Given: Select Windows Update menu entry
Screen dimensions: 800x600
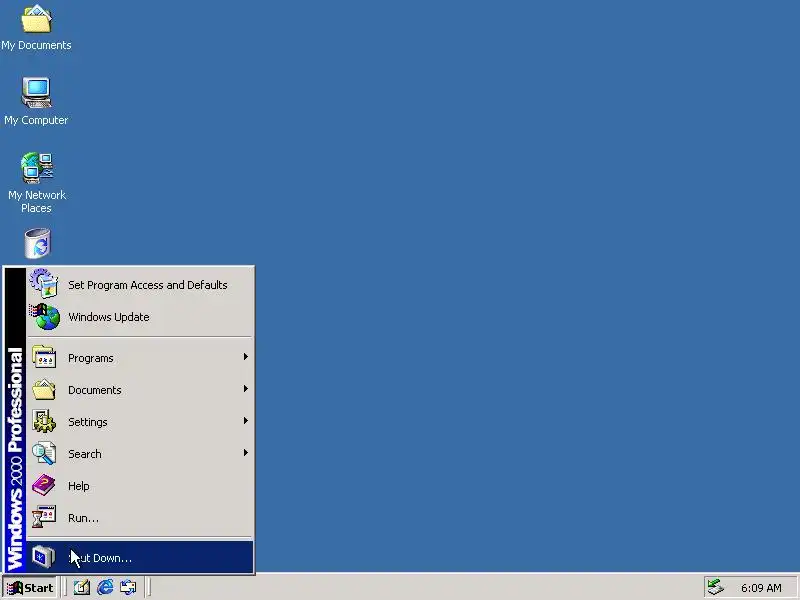Looking at the screenshot, I should pos(140,317).
